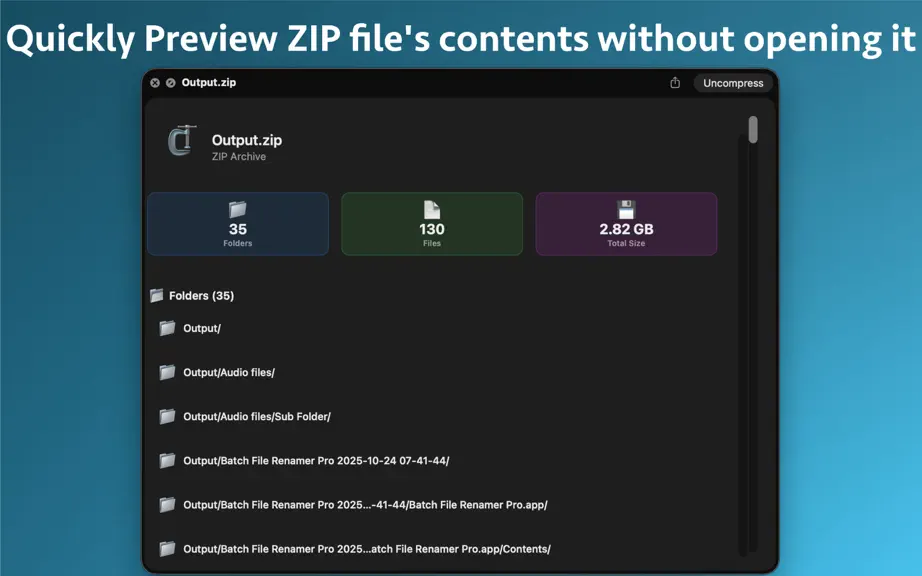Click floppy disk icon in Total Size card
922x576 pixels.
626,209
